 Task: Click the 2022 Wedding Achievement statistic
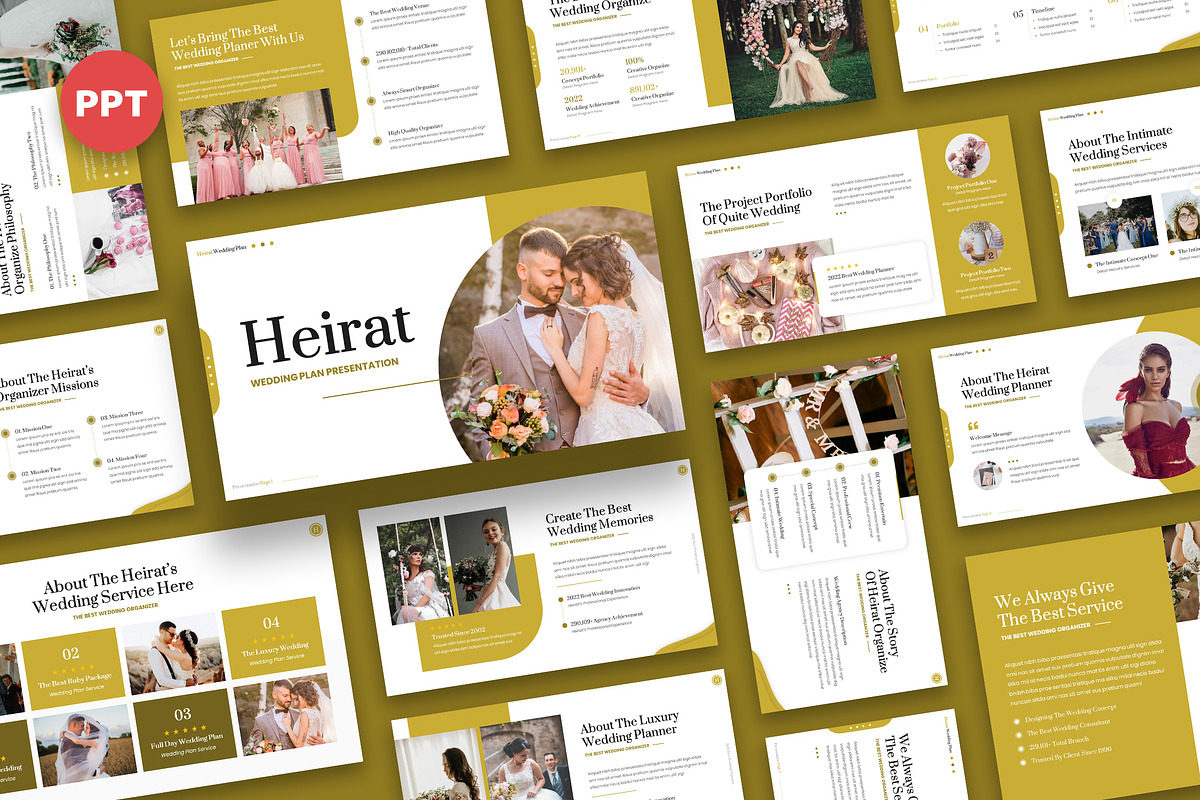(x=592, y=105)
